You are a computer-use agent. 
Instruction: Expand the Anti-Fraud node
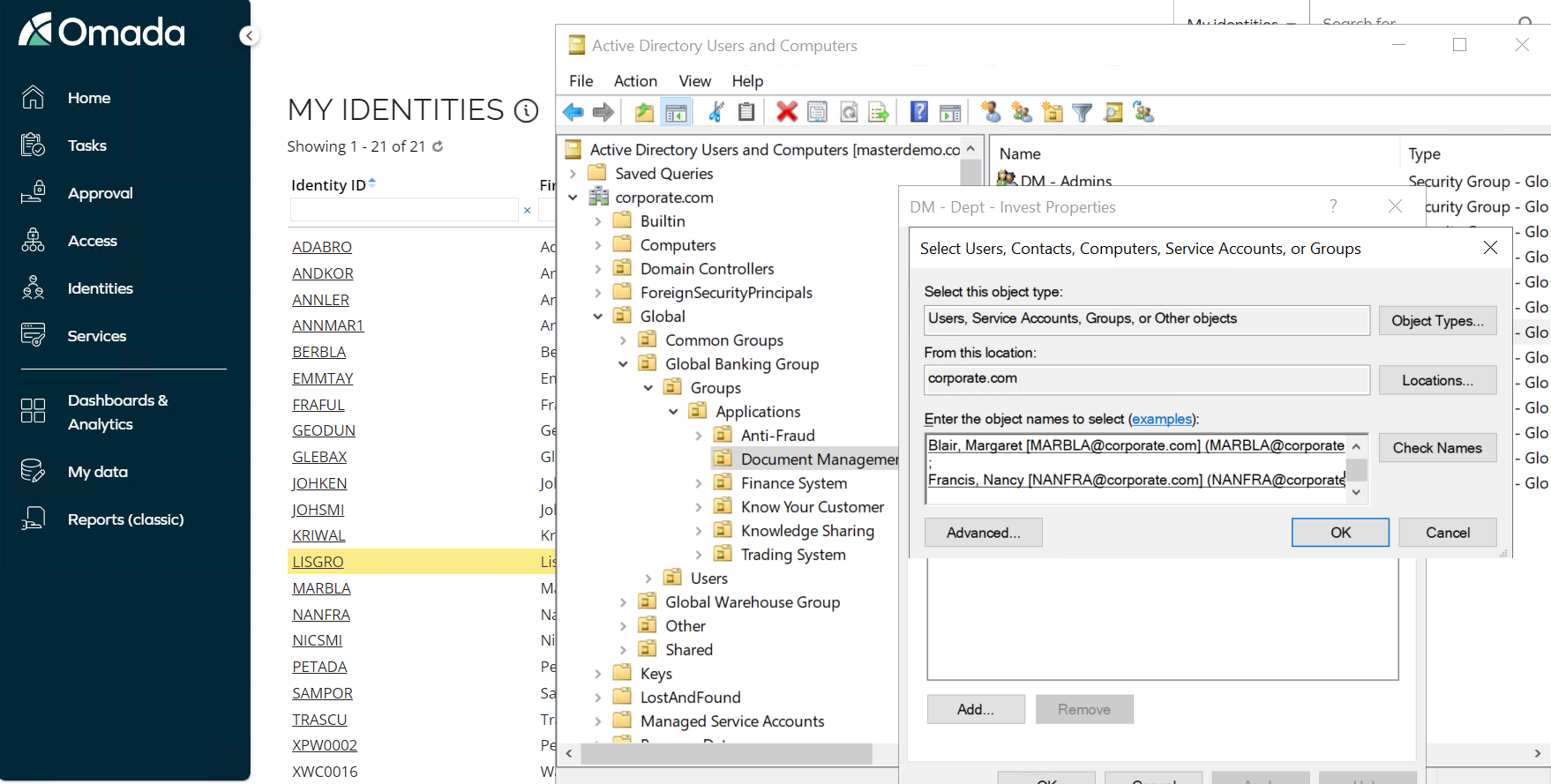click(699, 436)
